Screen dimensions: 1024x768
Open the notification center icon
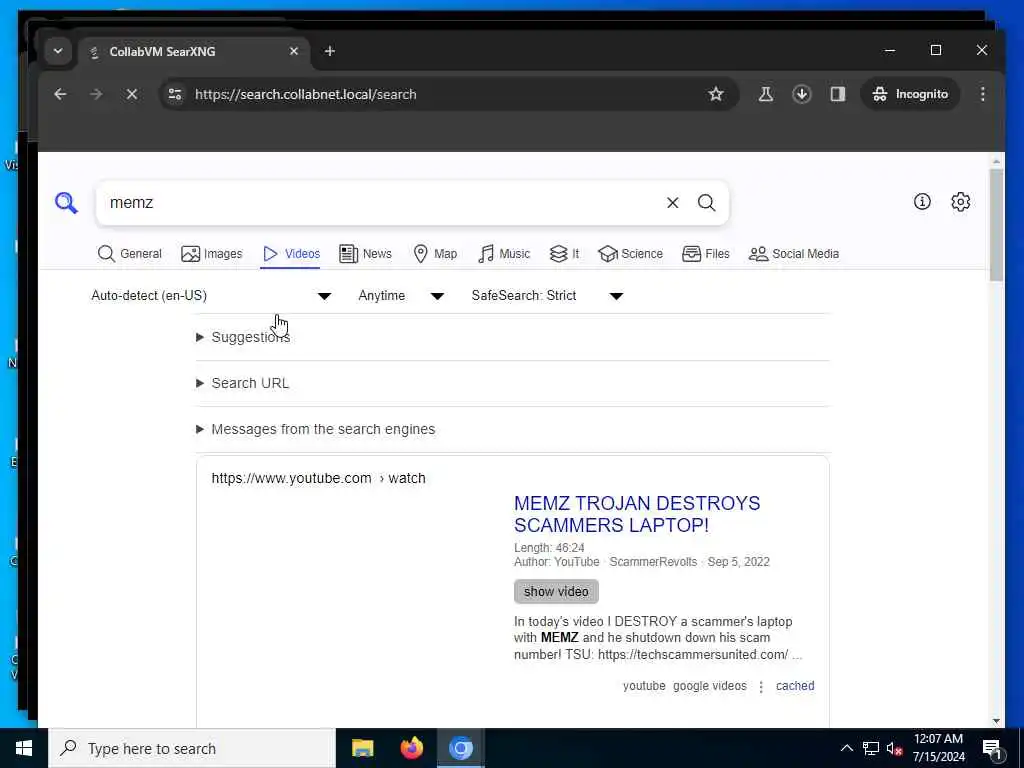tap(991, 748)
